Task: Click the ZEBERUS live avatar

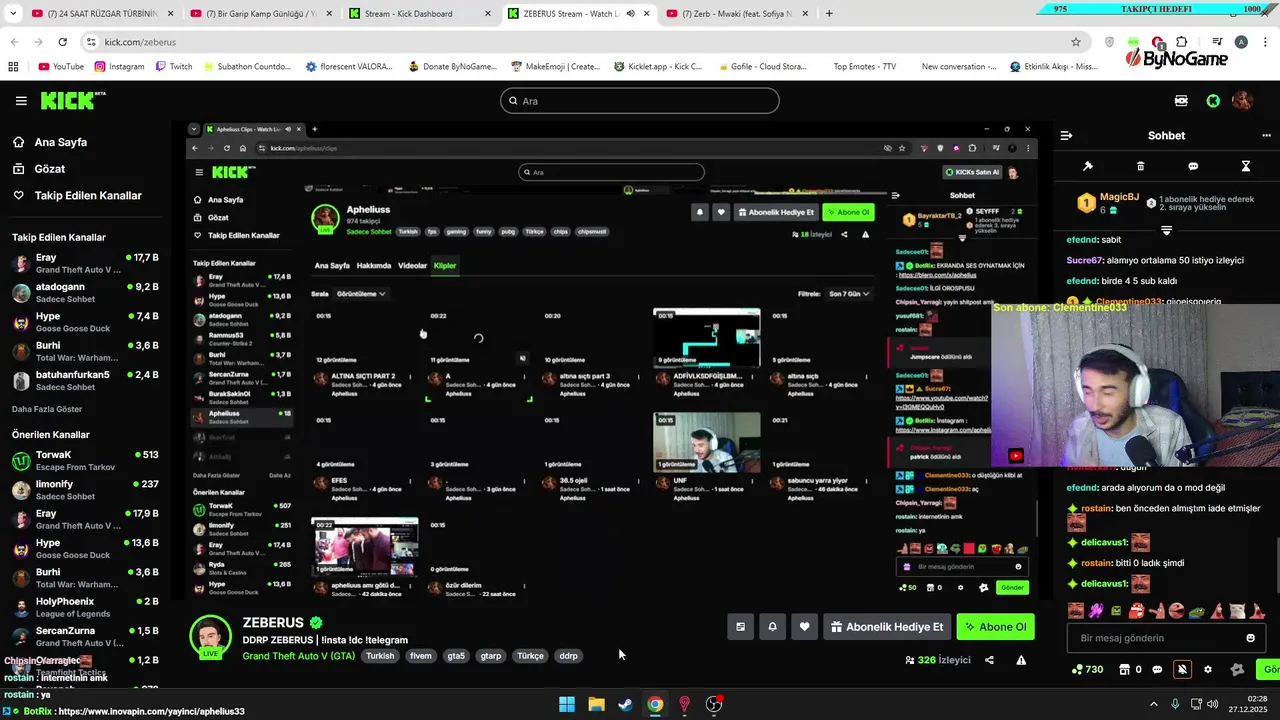Action: (x=211, y=637)
